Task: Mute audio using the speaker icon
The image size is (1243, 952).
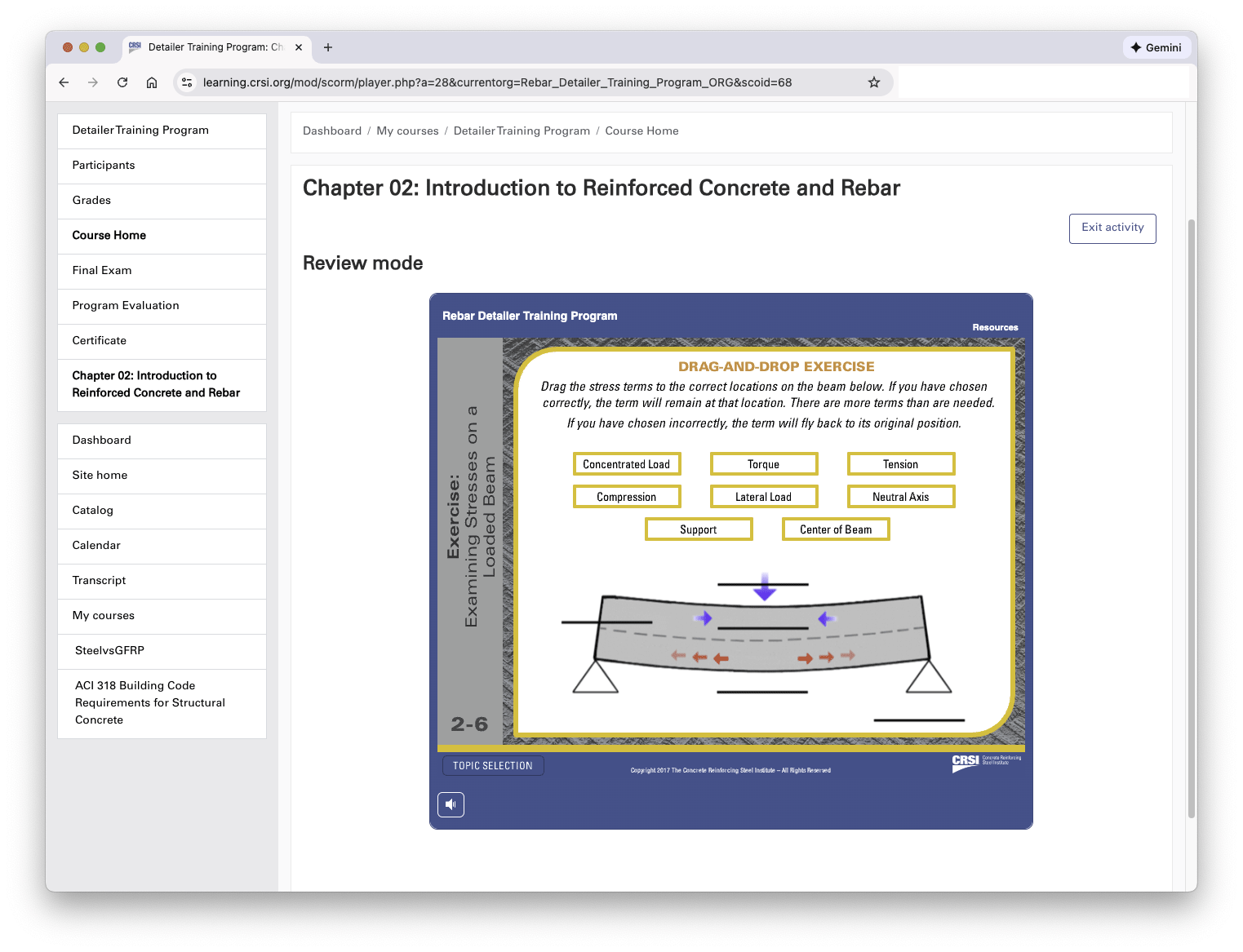Action: tap(451, 804)
